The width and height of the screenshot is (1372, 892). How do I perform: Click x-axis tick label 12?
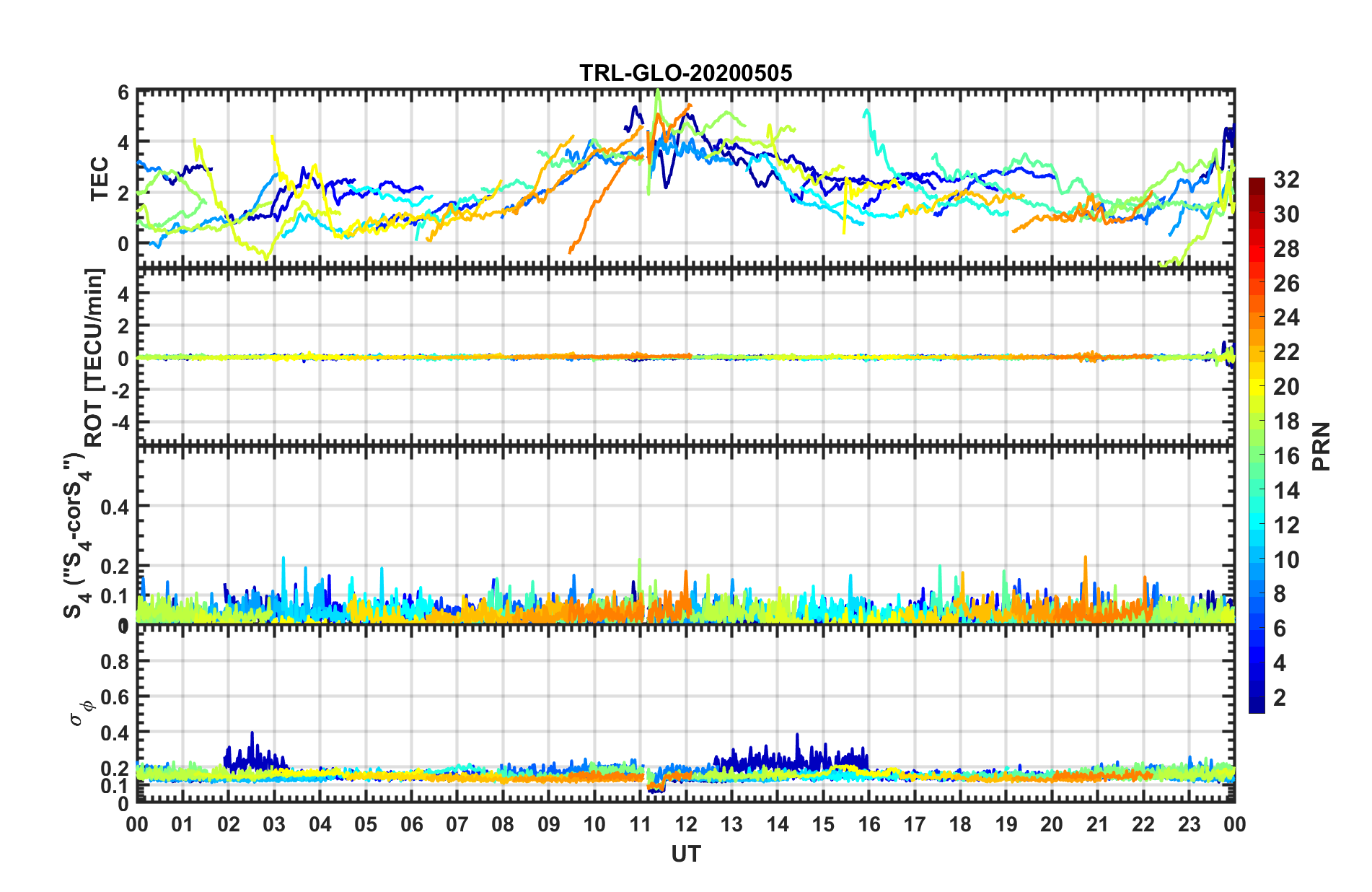pyautogui.click(x=686, y=824)
